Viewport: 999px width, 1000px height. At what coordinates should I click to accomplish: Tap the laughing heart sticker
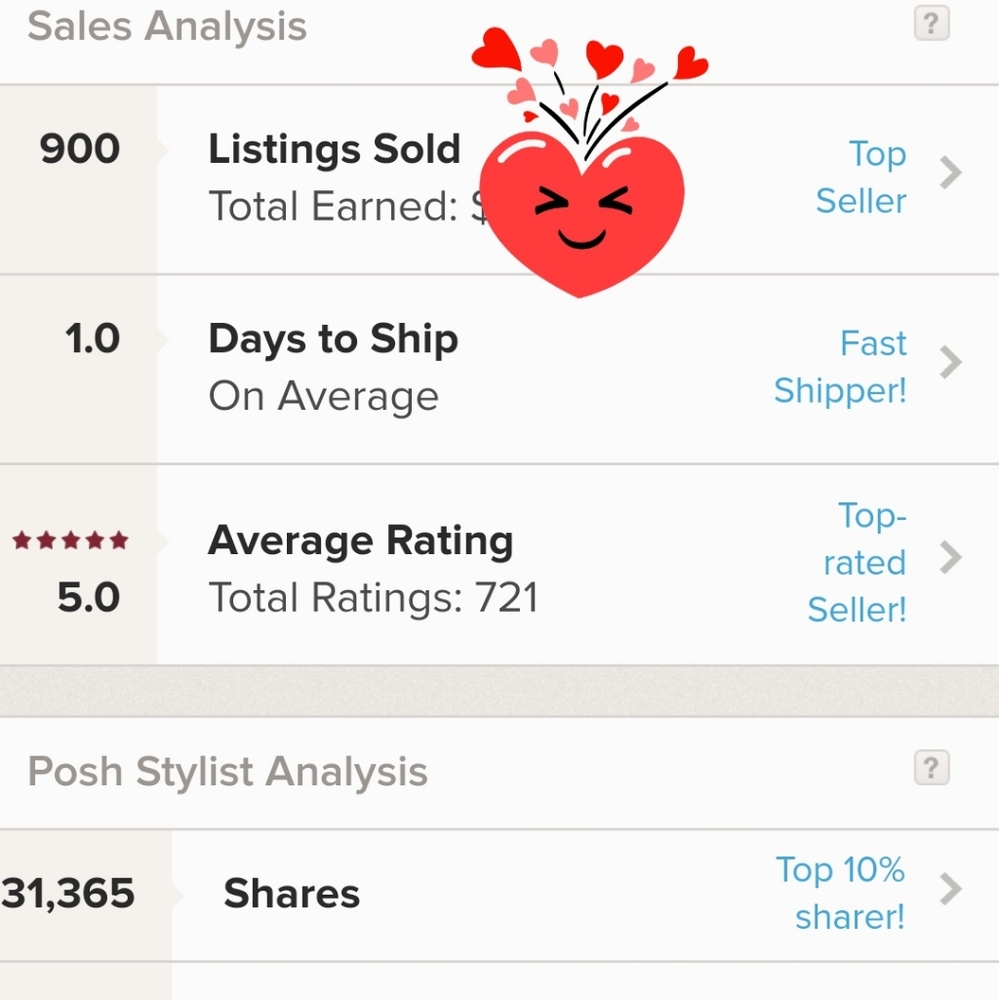tap(586, 163)
